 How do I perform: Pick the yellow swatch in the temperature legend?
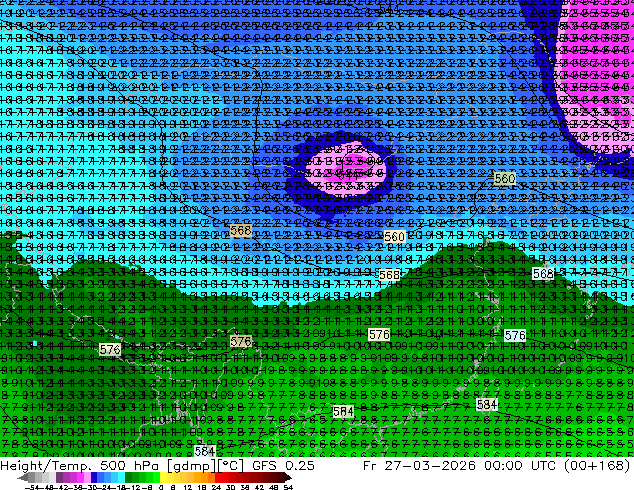pos(163,477)
